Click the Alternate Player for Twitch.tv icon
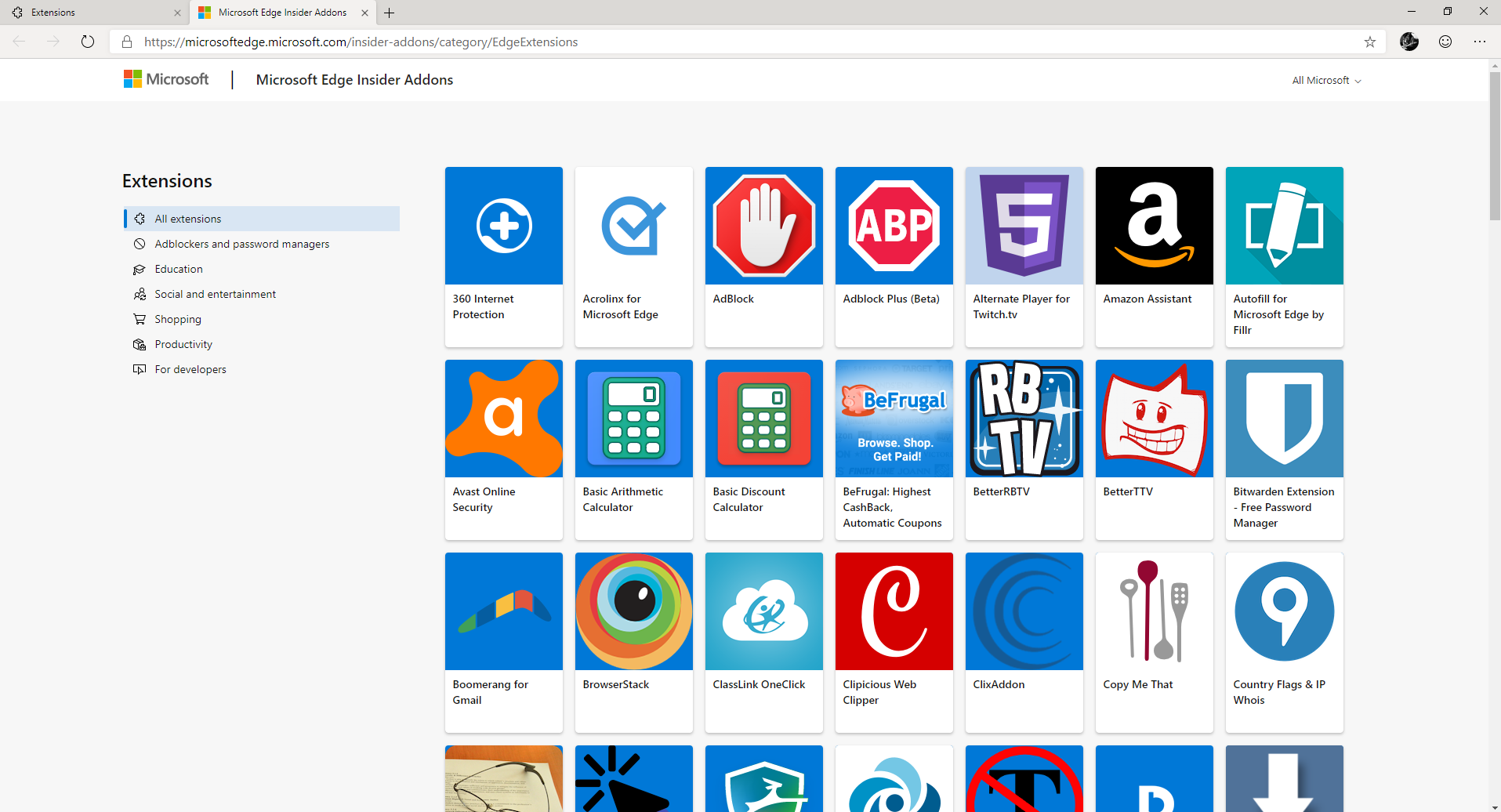The height and width of the screenshot is (812, 1501). coord(1024,226)
